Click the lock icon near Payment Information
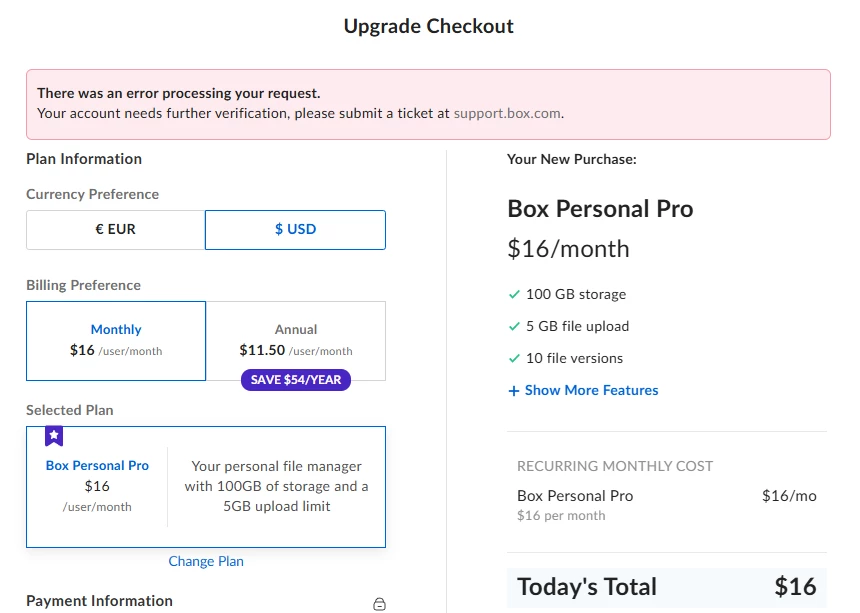860x613 pixels. pyautogui.click(x=379, y=604)
